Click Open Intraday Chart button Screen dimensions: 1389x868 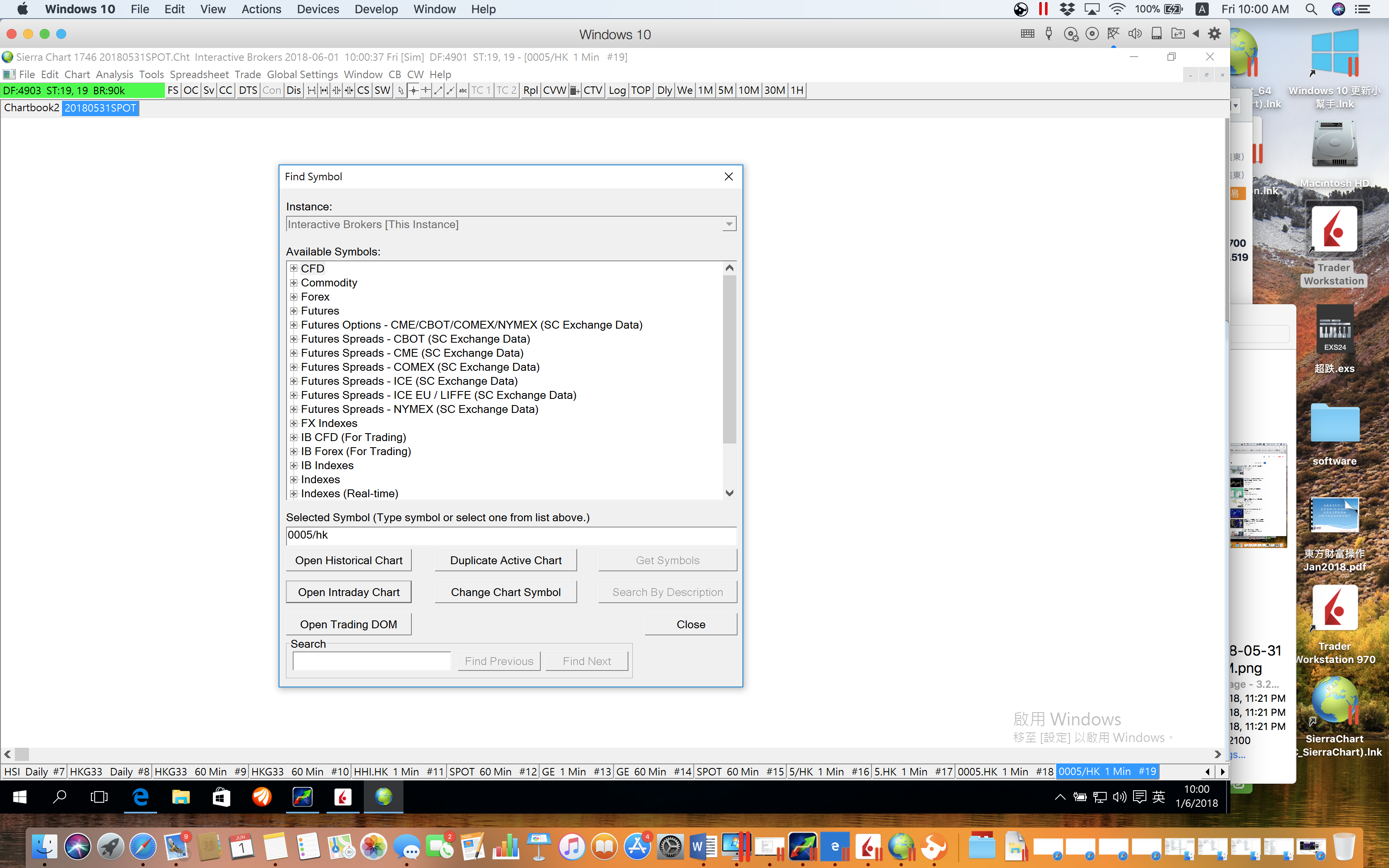click(348, 592)
